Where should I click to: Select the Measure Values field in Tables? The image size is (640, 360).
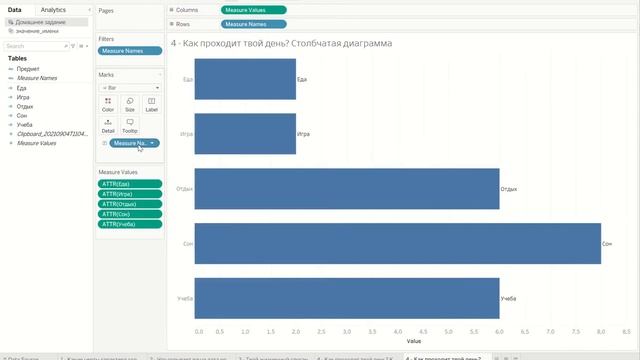[37, 143]
